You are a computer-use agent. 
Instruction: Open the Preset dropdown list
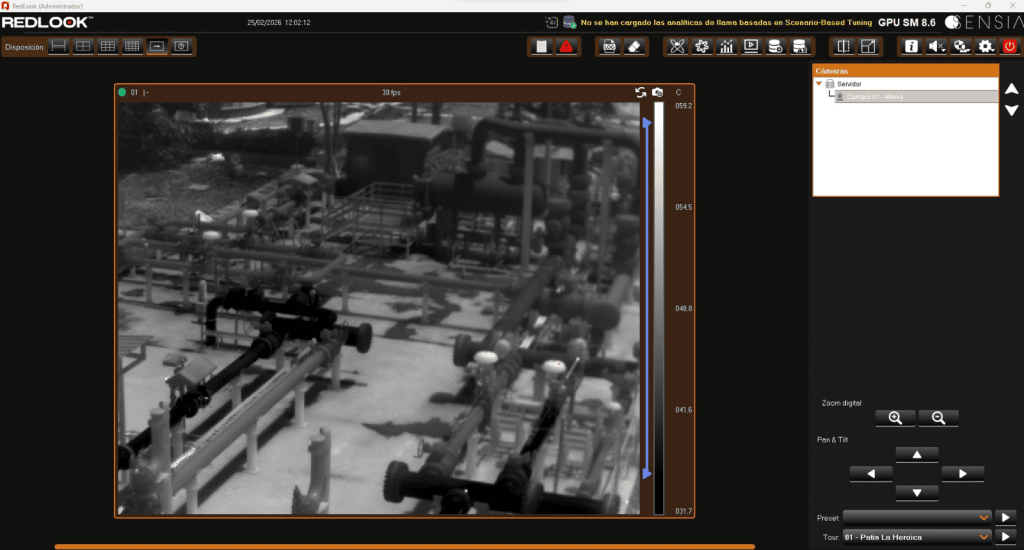tap(916, 517)
